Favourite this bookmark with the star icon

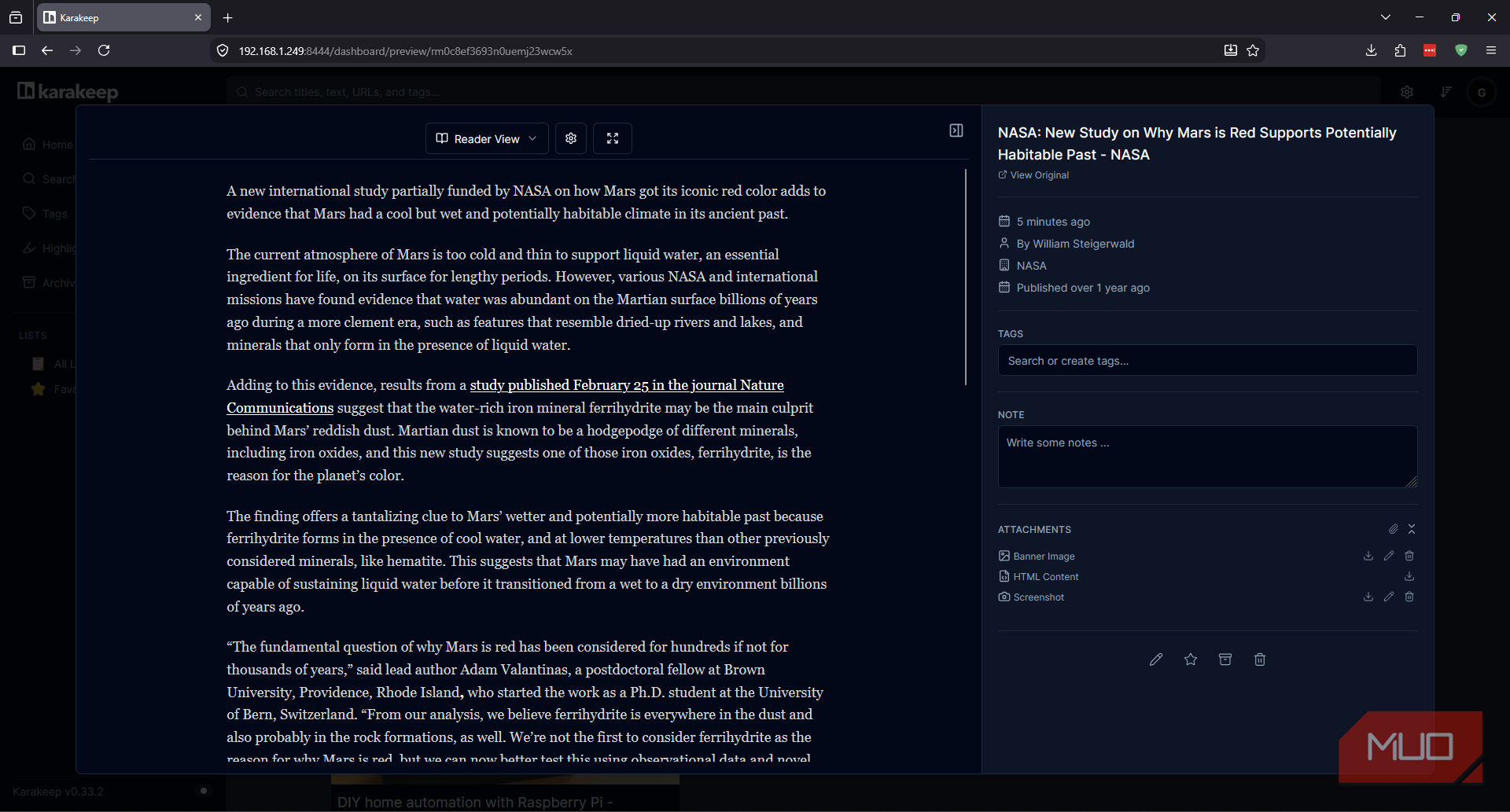coord(1191,660)
